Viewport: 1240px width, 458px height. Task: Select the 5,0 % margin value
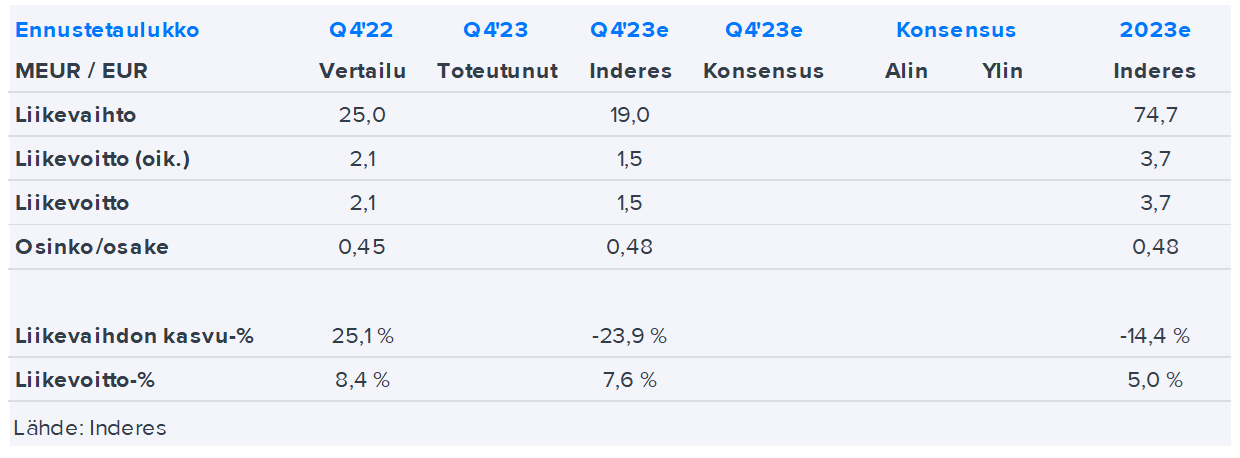point(1155,380)
